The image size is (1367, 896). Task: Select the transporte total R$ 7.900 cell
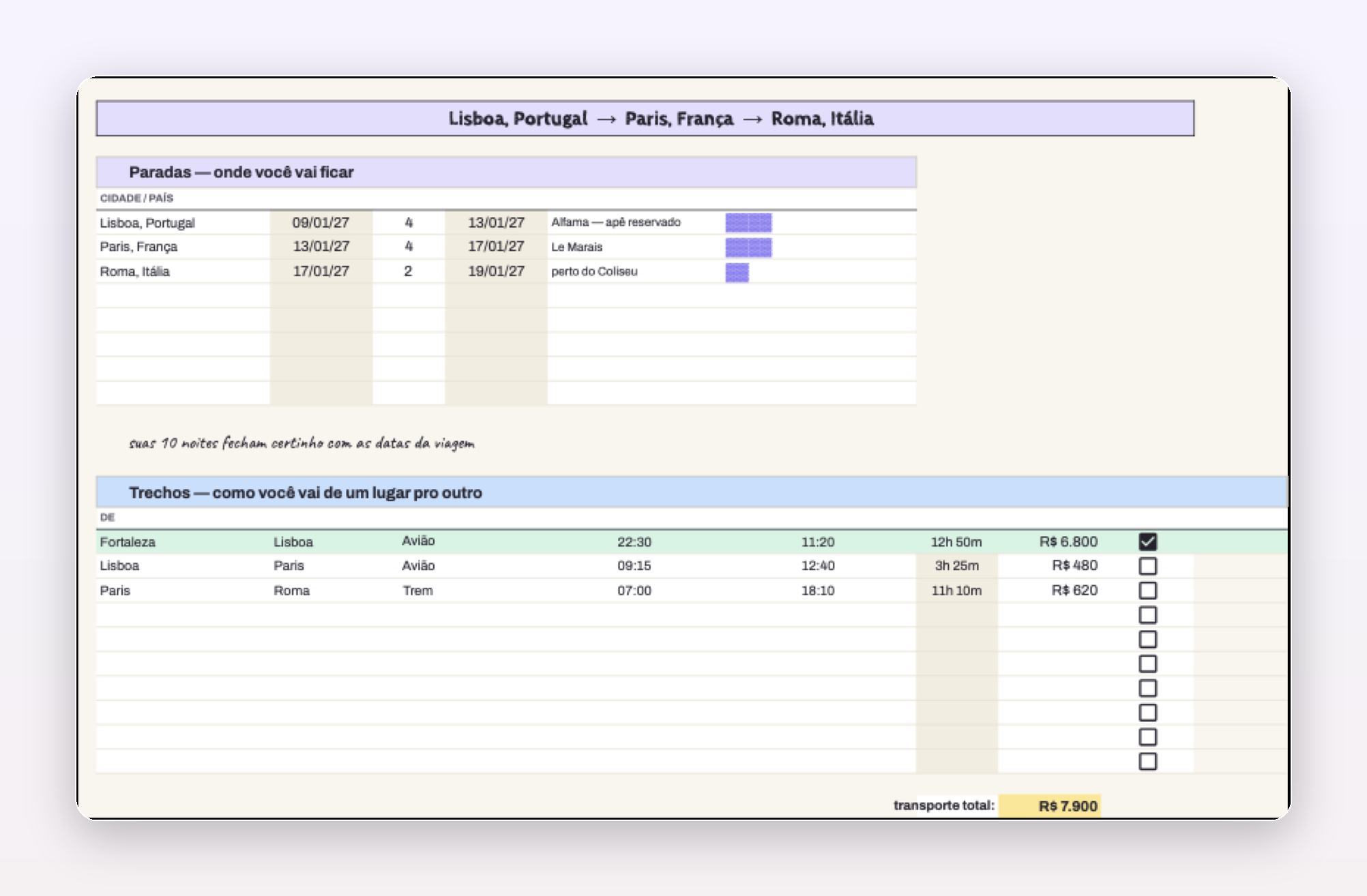(x=1049, y=806)
